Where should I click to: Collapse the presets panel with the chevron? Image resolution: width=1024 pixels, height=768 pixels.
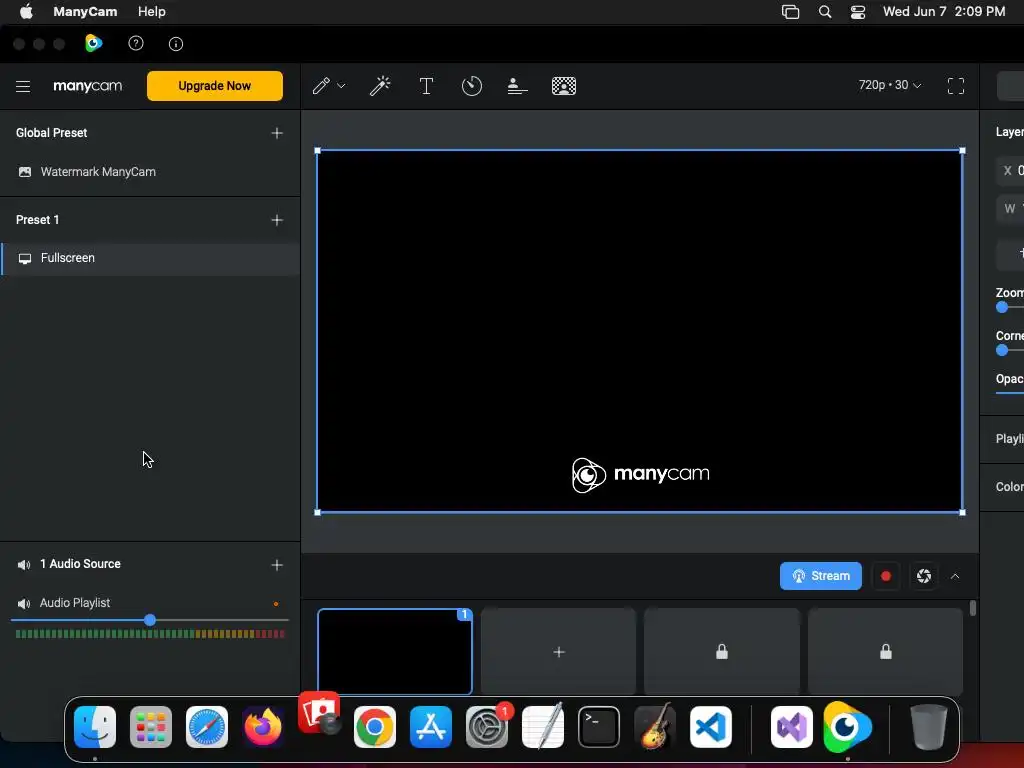click(955, 576)
